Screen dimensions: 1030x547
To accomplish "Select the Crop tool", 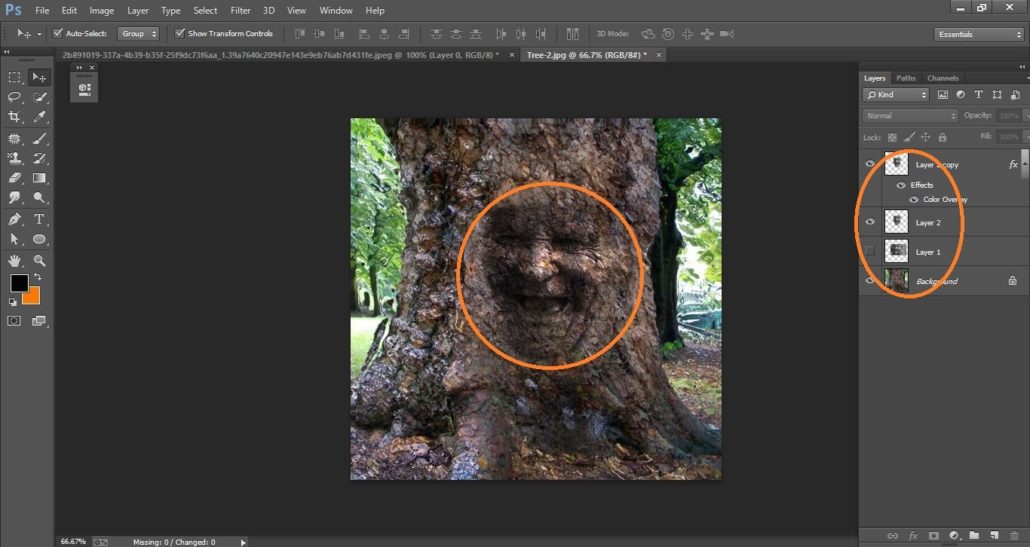I will tap(14, 117).
